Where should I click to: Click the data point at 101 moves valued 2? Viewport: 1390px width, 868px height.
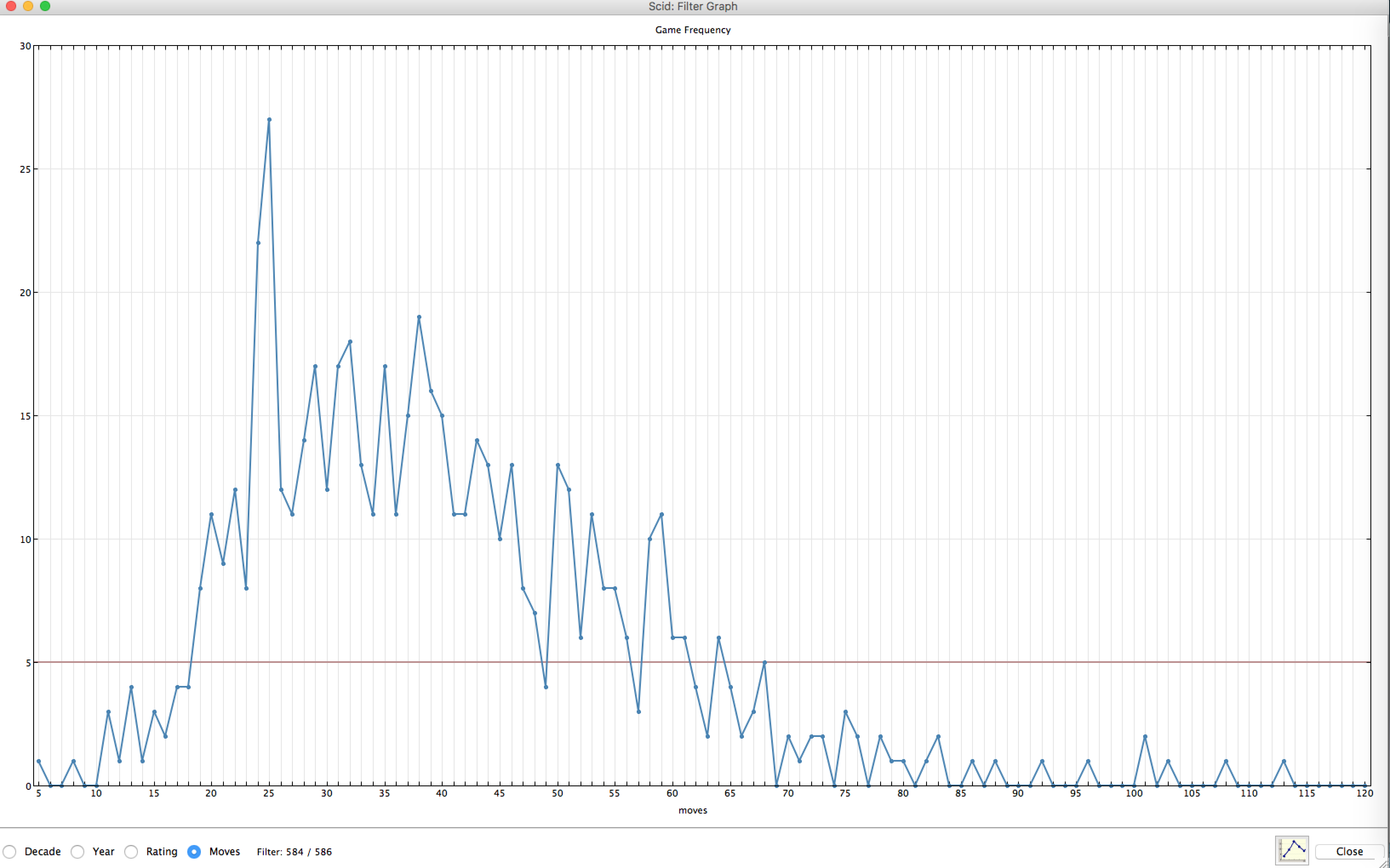pos(1145,737)
